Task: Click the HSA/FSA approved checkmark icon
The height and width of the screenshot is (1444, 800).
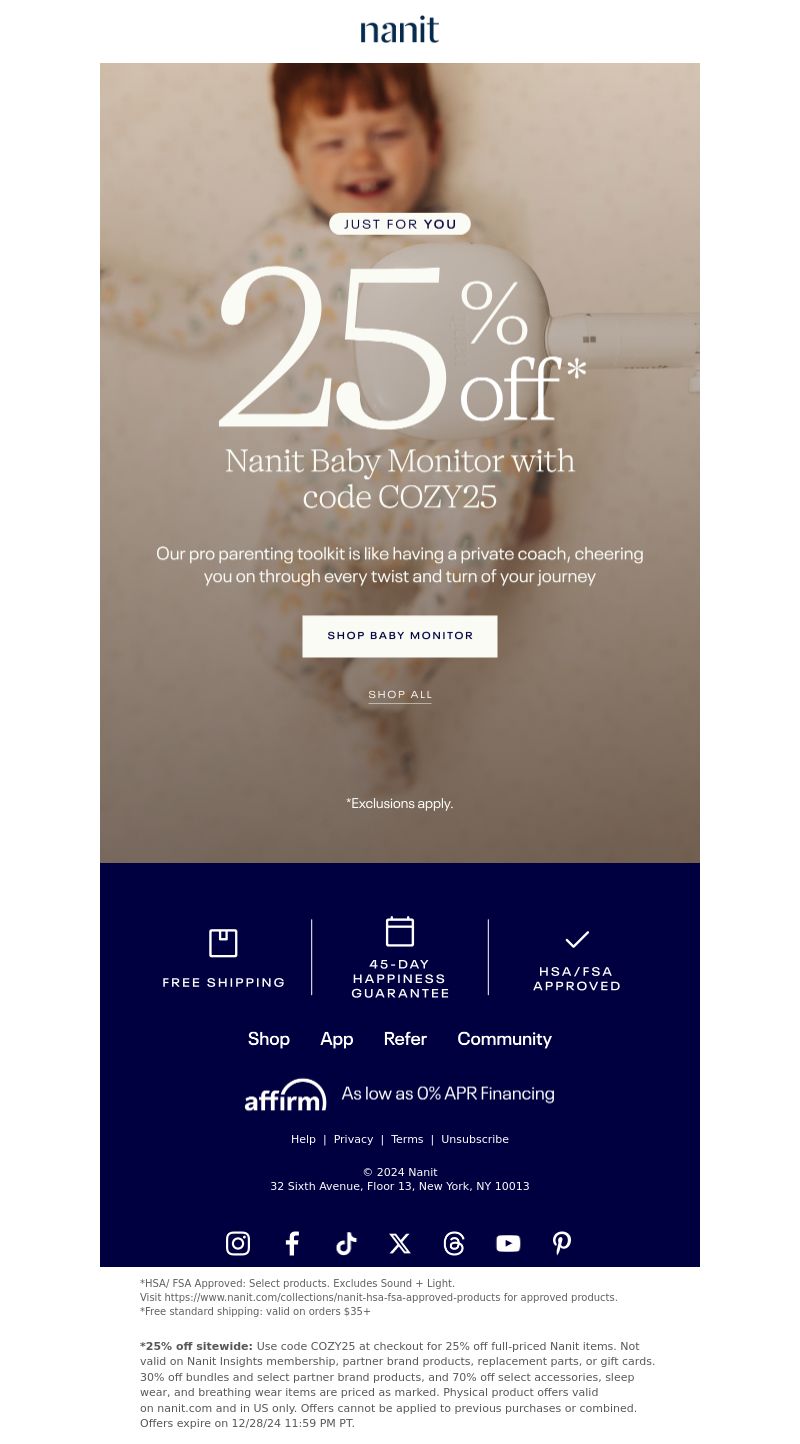Action: point(577,939)
